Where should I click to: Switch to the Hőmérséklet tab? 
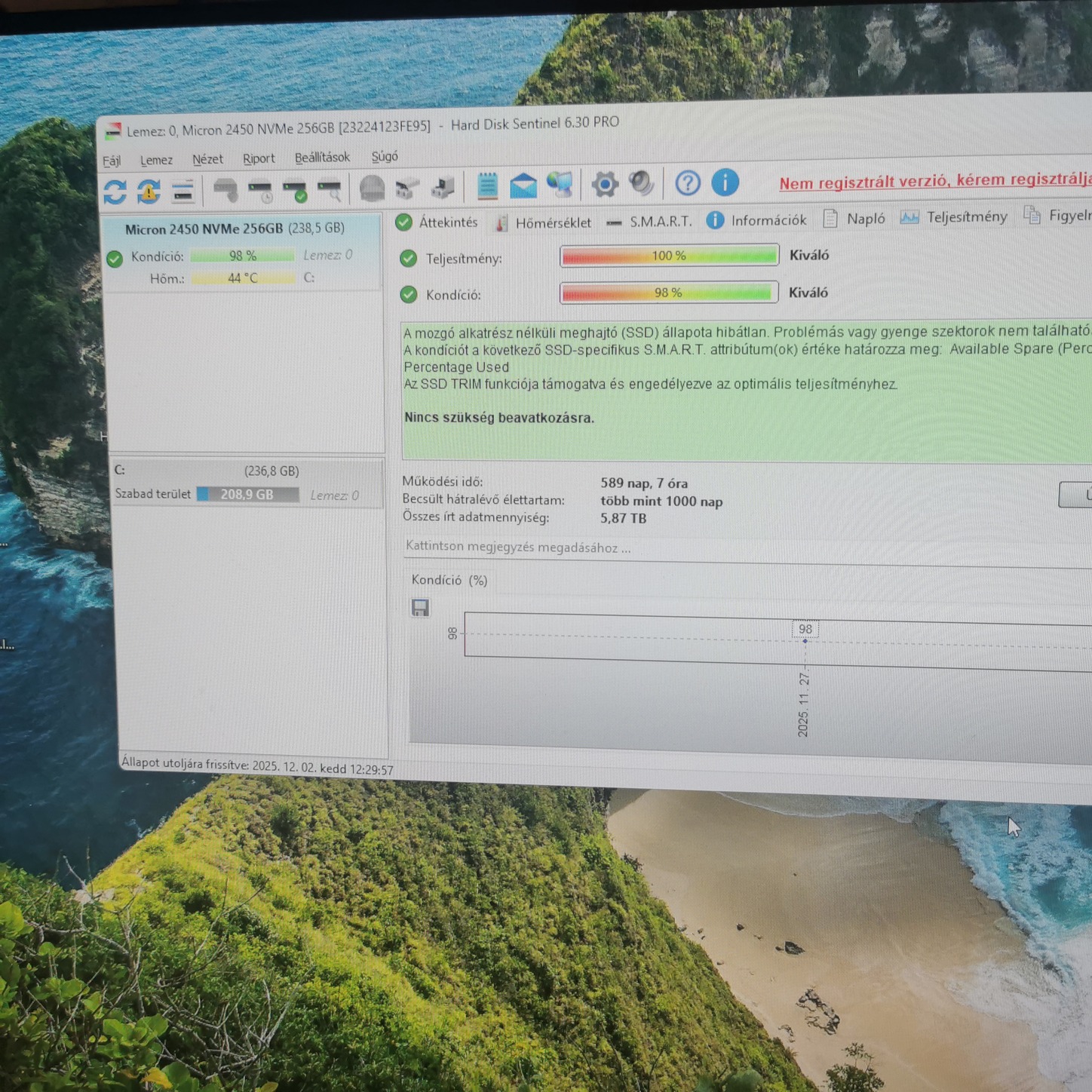coord(544,222)
